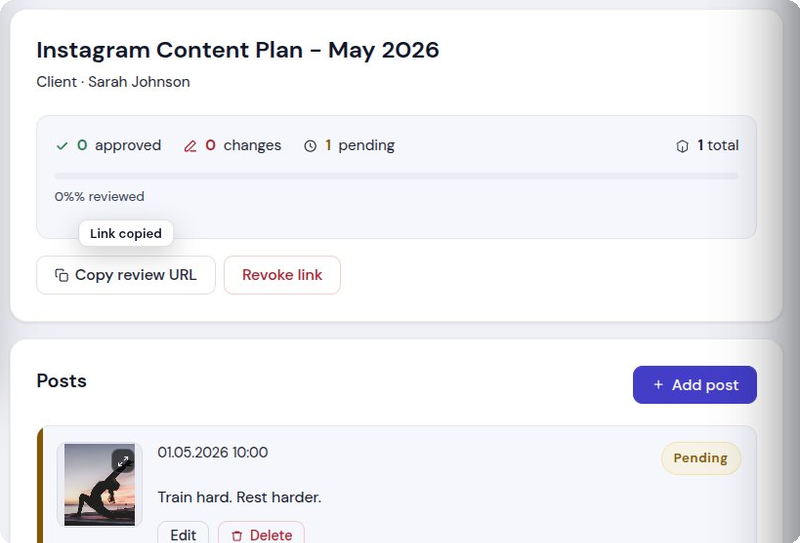
Task: Click the 0 approved count
Action: click(x=119, y=145)
